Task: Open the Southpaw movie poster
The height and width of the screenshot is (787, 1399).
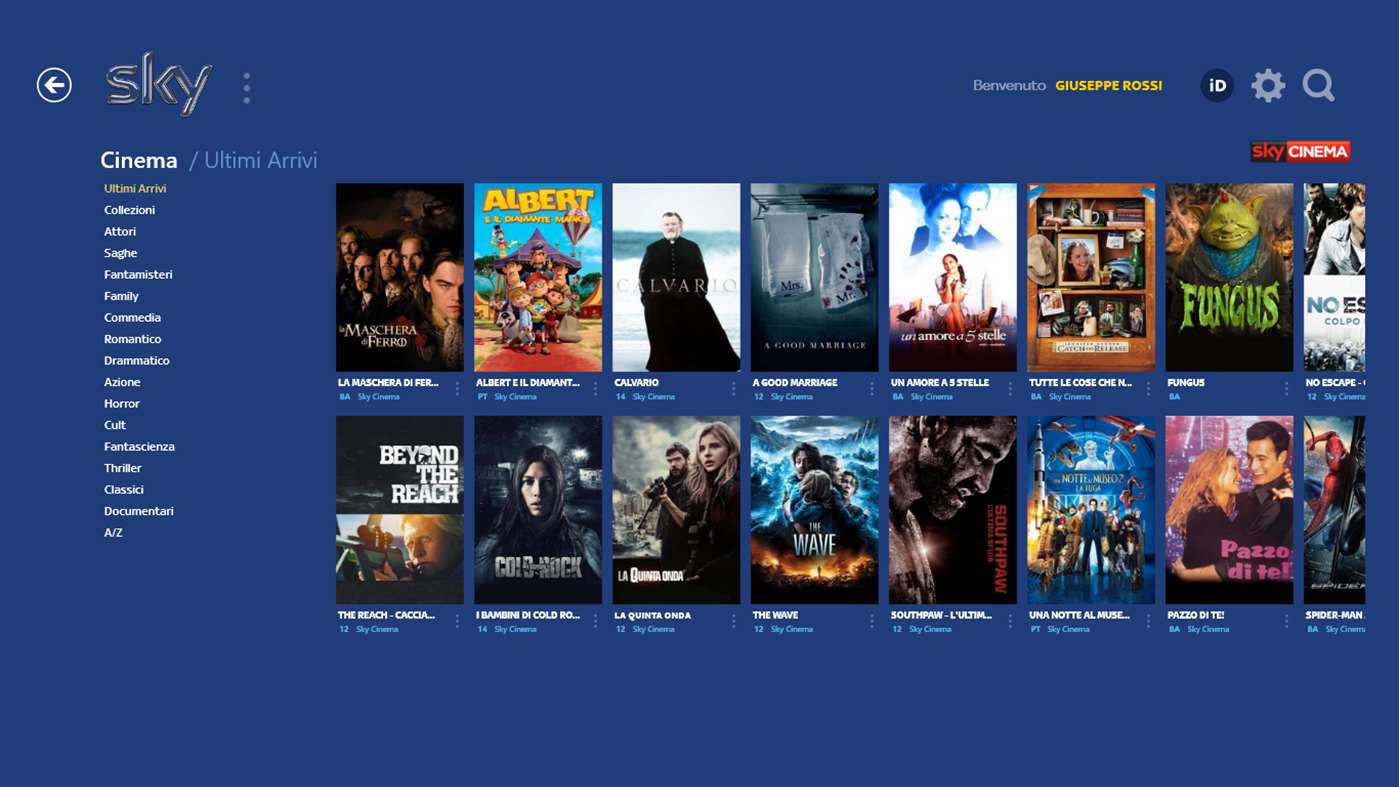Action: (953, 510)
